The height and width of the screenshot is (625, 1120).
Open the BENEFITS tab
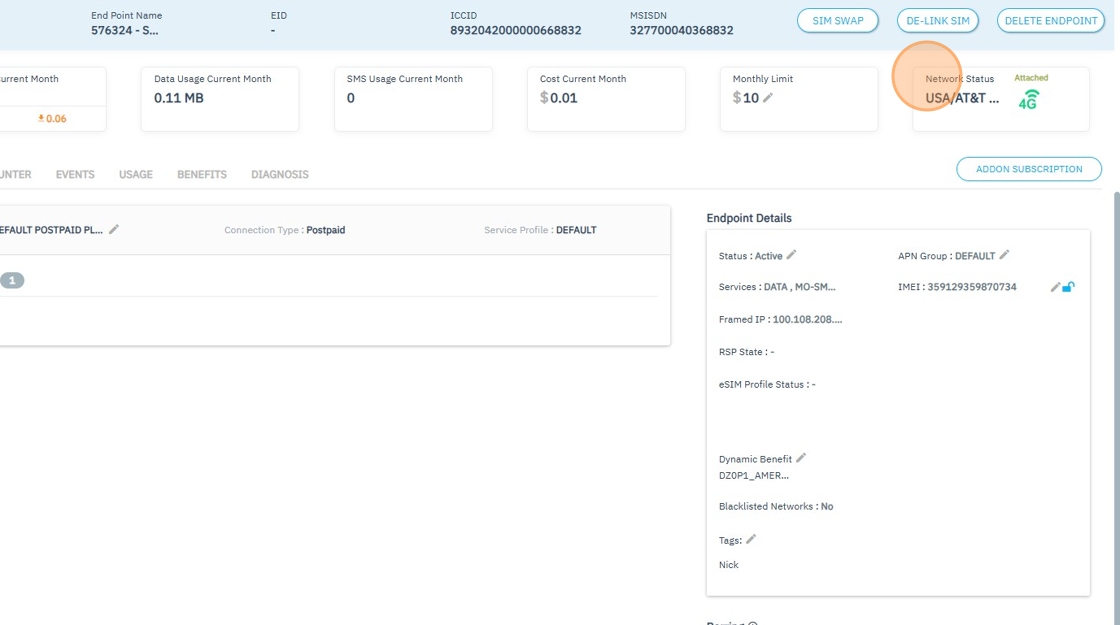click(202, 174)
